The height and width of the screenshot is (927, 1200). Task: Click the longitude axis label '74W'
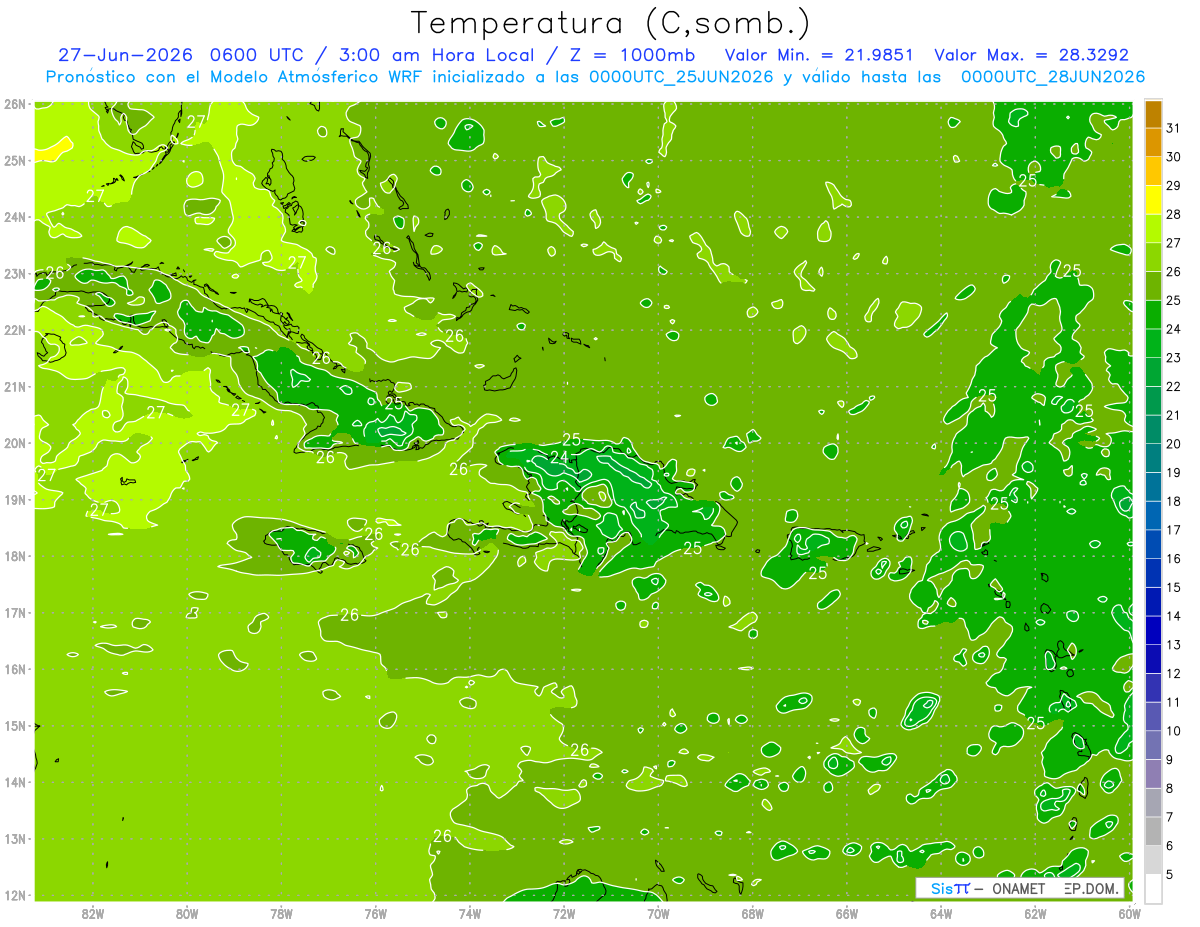click(469, 912)
